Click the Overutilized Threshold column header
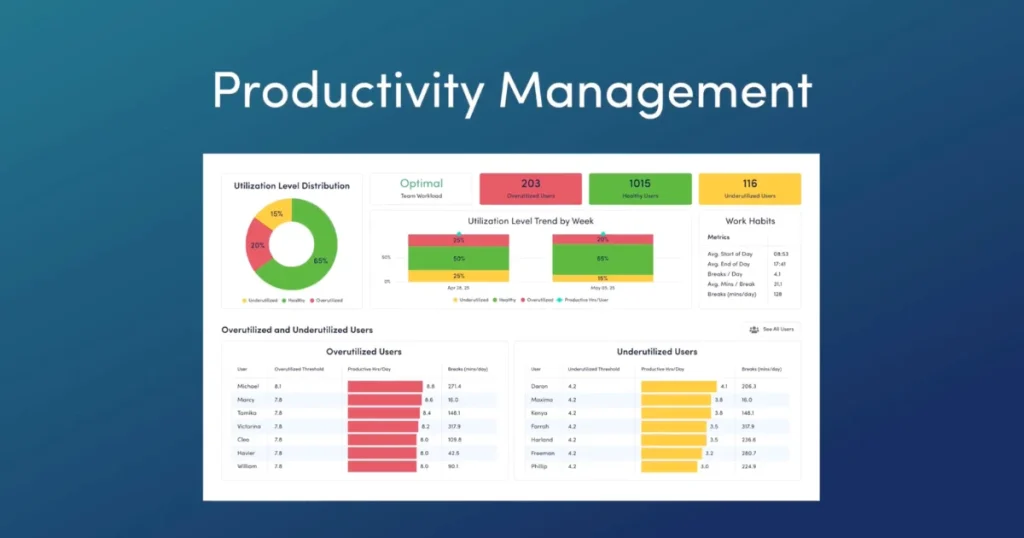 (x=299, y=370)
